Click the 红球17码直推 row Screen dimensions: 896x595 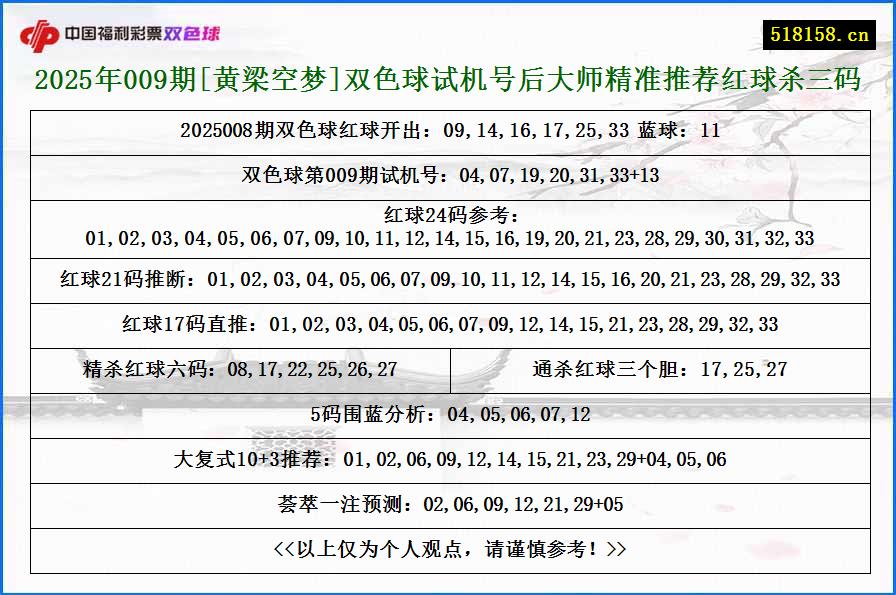448,323
